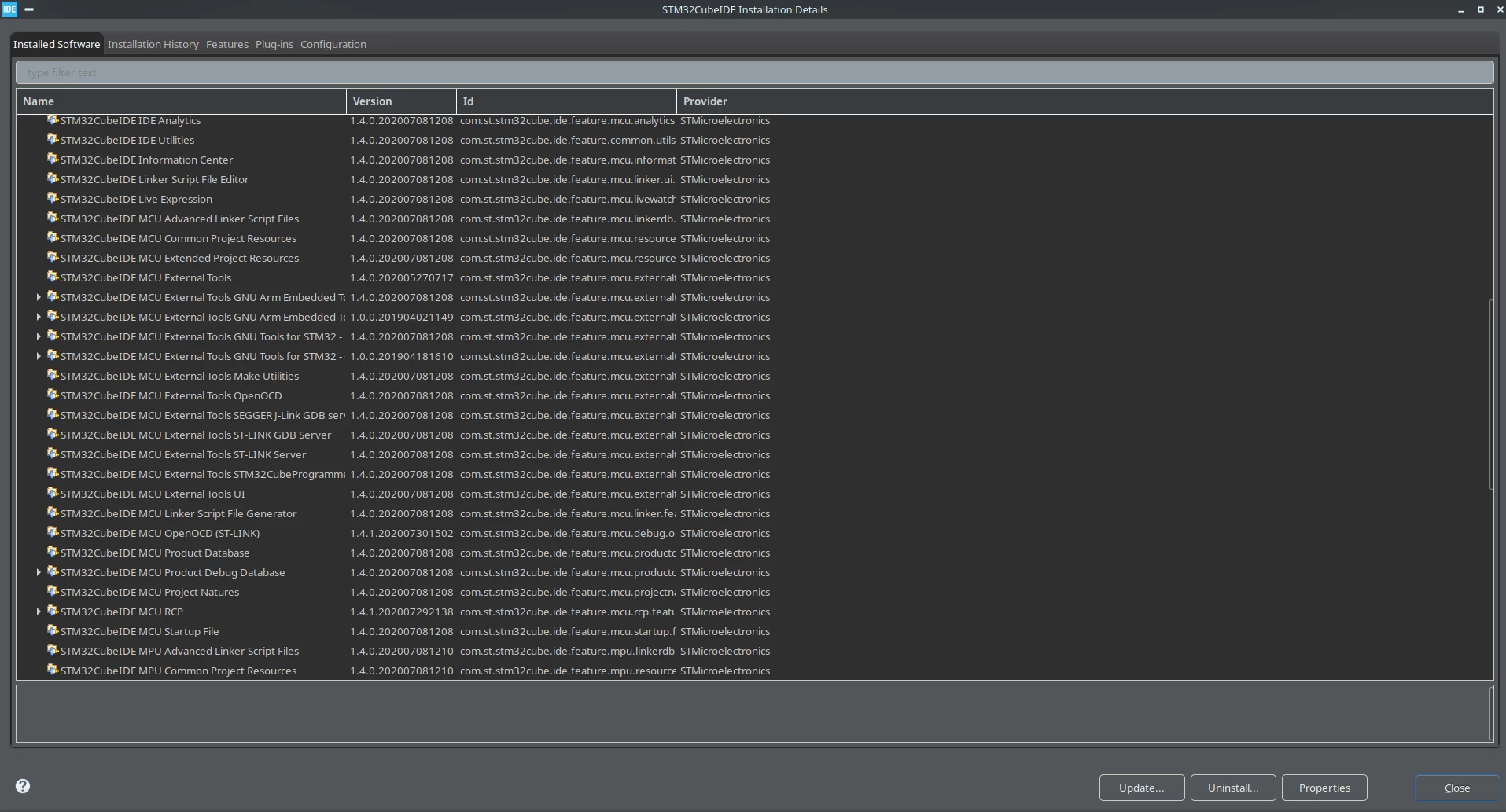The width and height of the screenshot is (1506, 812).
Task: Select STM32CubeIDE MCU External Tools row name, version 1.4.0.202005270717
Action: click(x=146, y=277)
